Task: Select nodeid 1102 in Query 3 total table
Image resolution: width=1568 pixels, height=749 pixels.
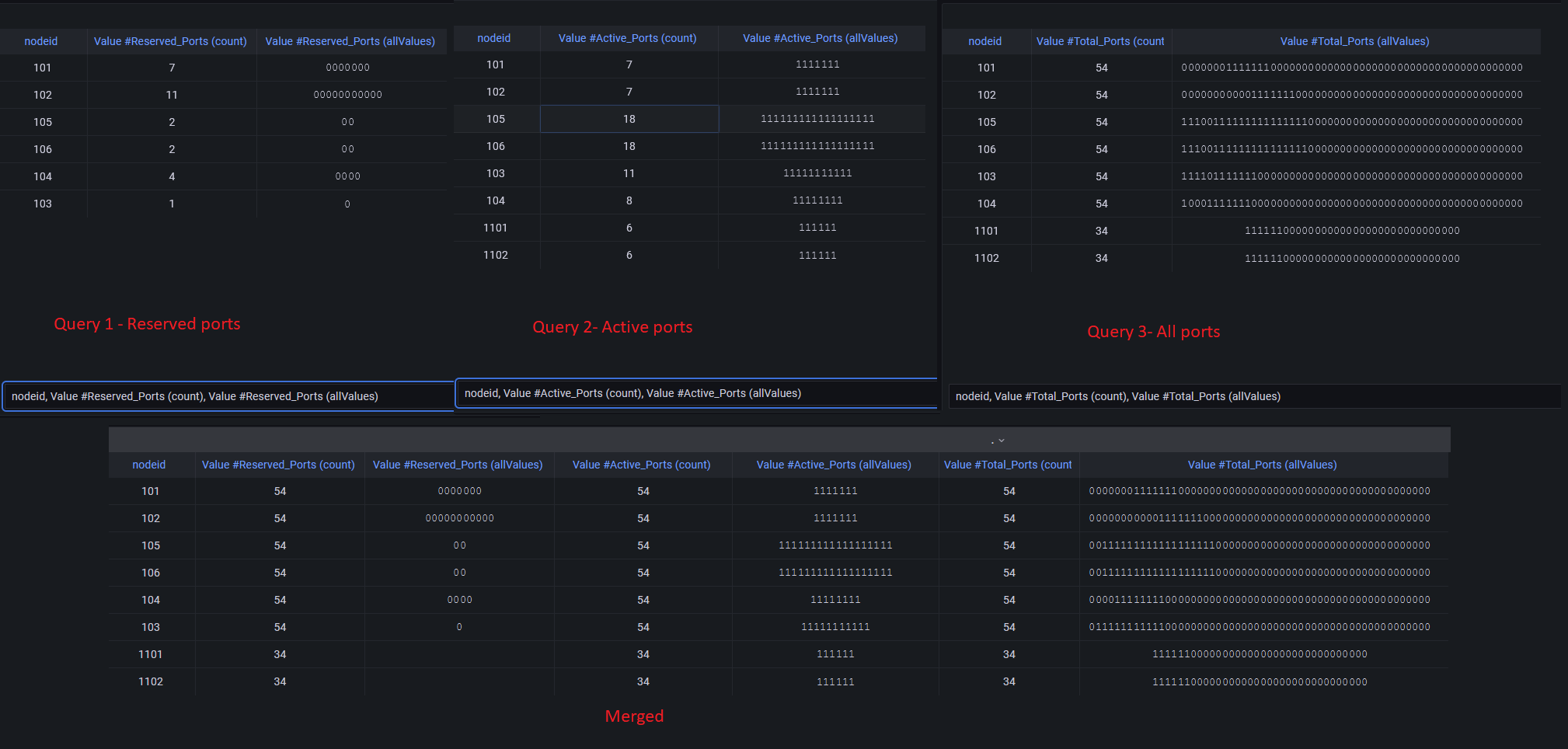Action: pyautogui.click(x=987, y=258)
